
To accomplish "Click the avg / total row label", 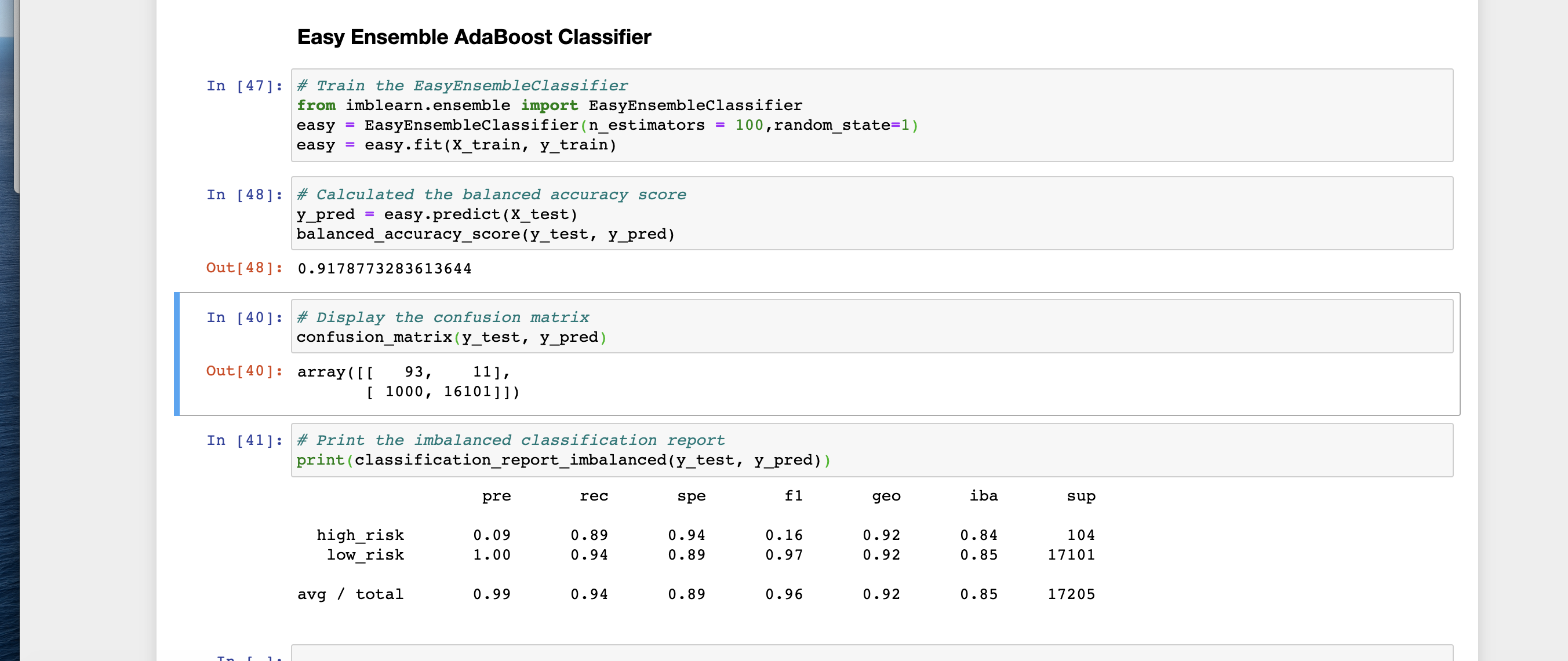I will (351, 594).
